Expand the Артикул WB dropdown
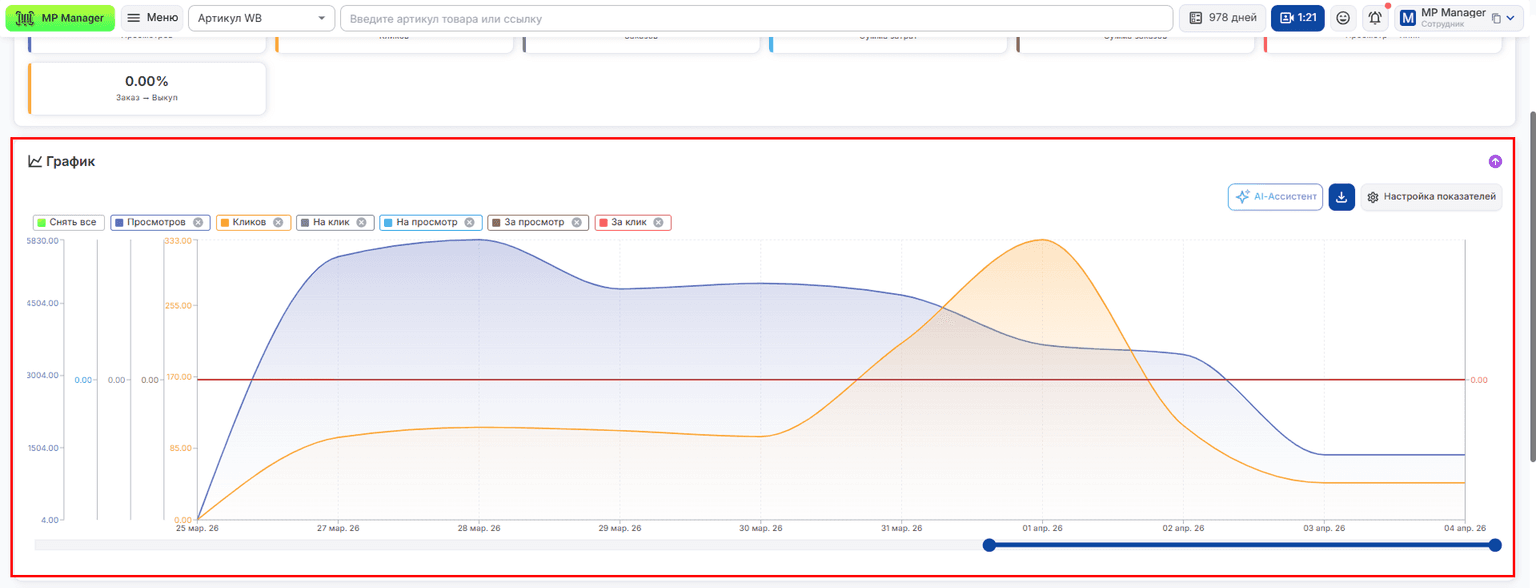1536x588 pixels. pos(262,18)
